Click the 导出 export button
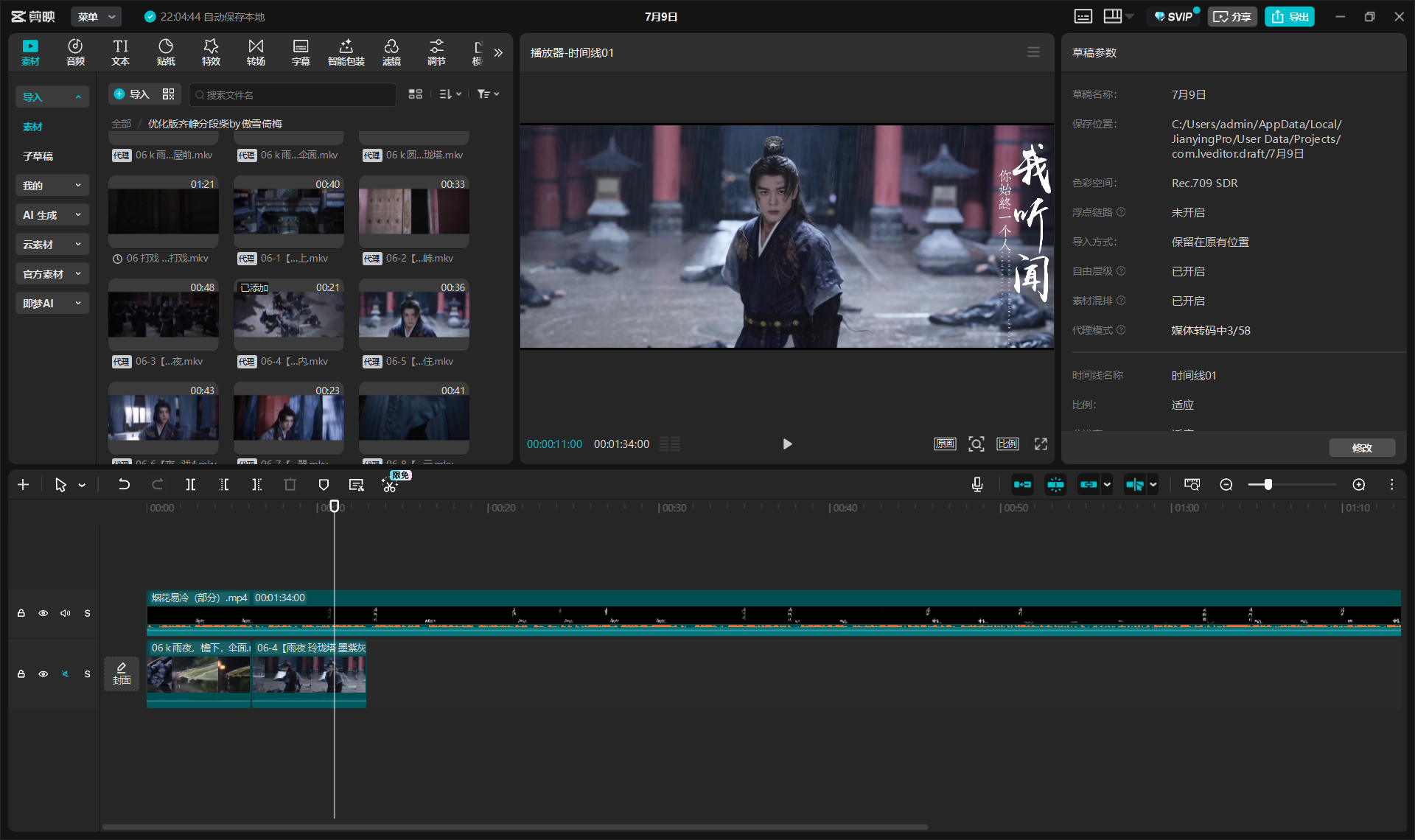This screenshot has height=840, width=1415. [x=1290, y=16]
